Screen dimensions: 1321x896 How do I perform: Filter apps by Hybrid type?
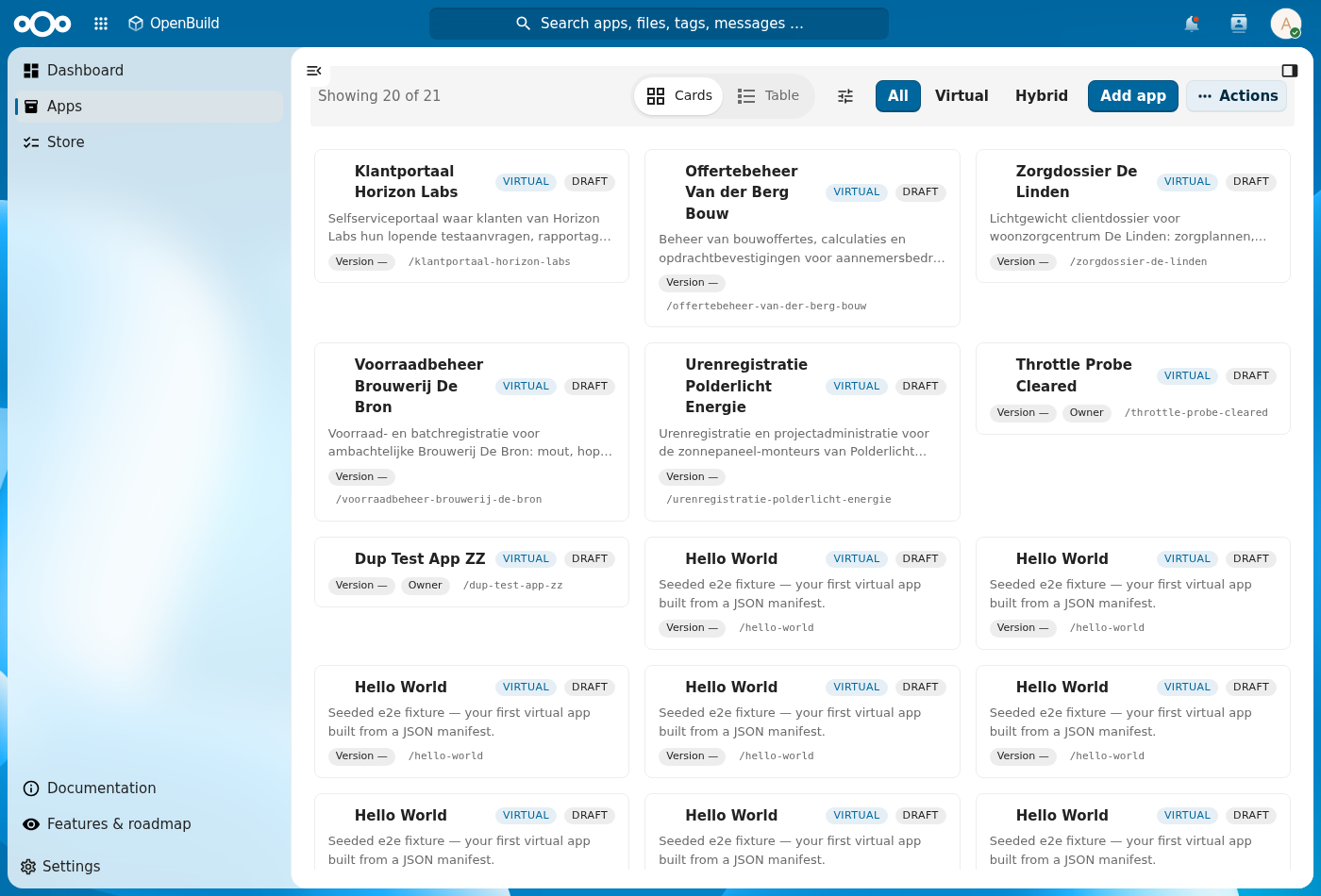coord(1042,96)
